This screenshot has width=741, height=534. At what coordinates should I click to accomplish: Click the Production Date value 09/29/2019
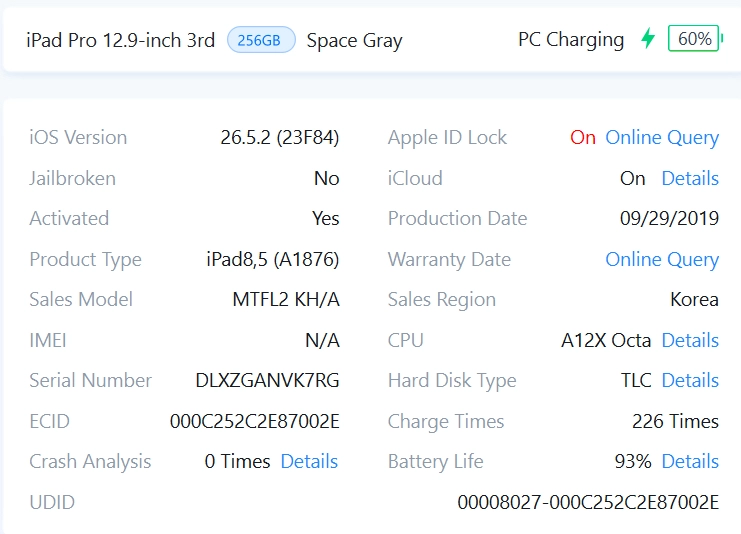click(x=669, y=218)
